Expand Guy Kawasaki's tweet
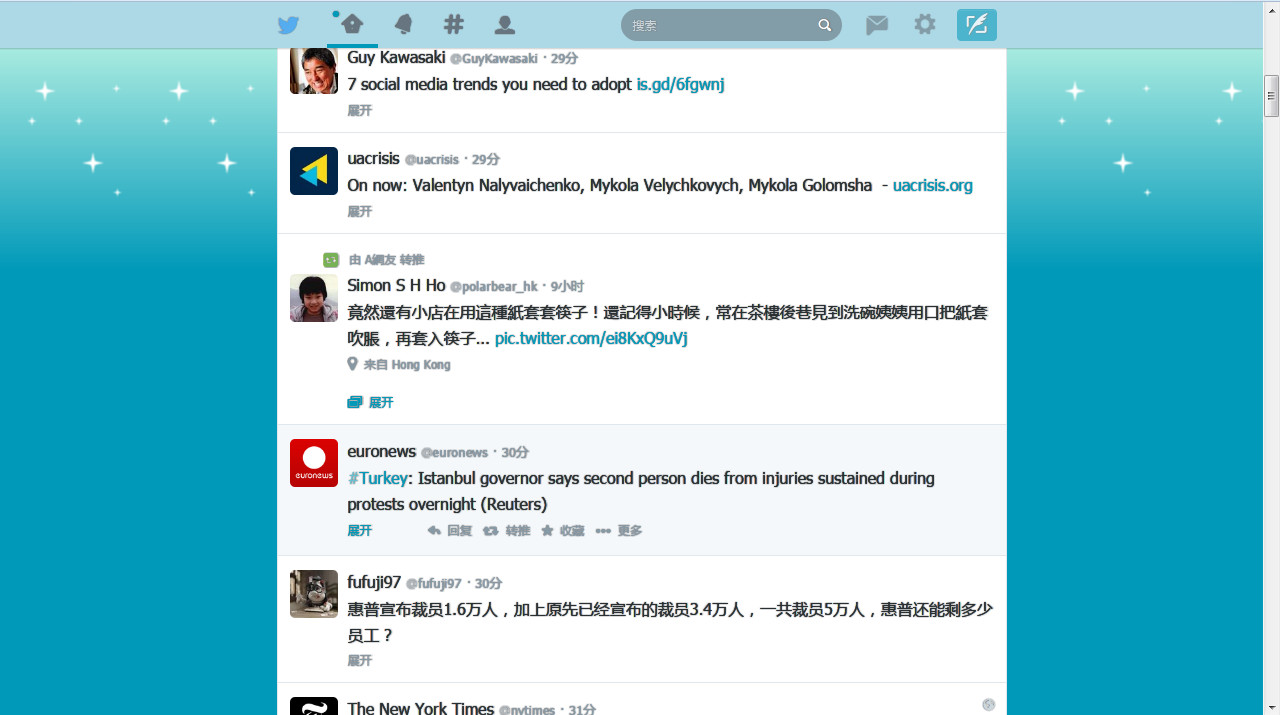The width and height of the screenshot is (1280, 715). click(x=360, y=111)
